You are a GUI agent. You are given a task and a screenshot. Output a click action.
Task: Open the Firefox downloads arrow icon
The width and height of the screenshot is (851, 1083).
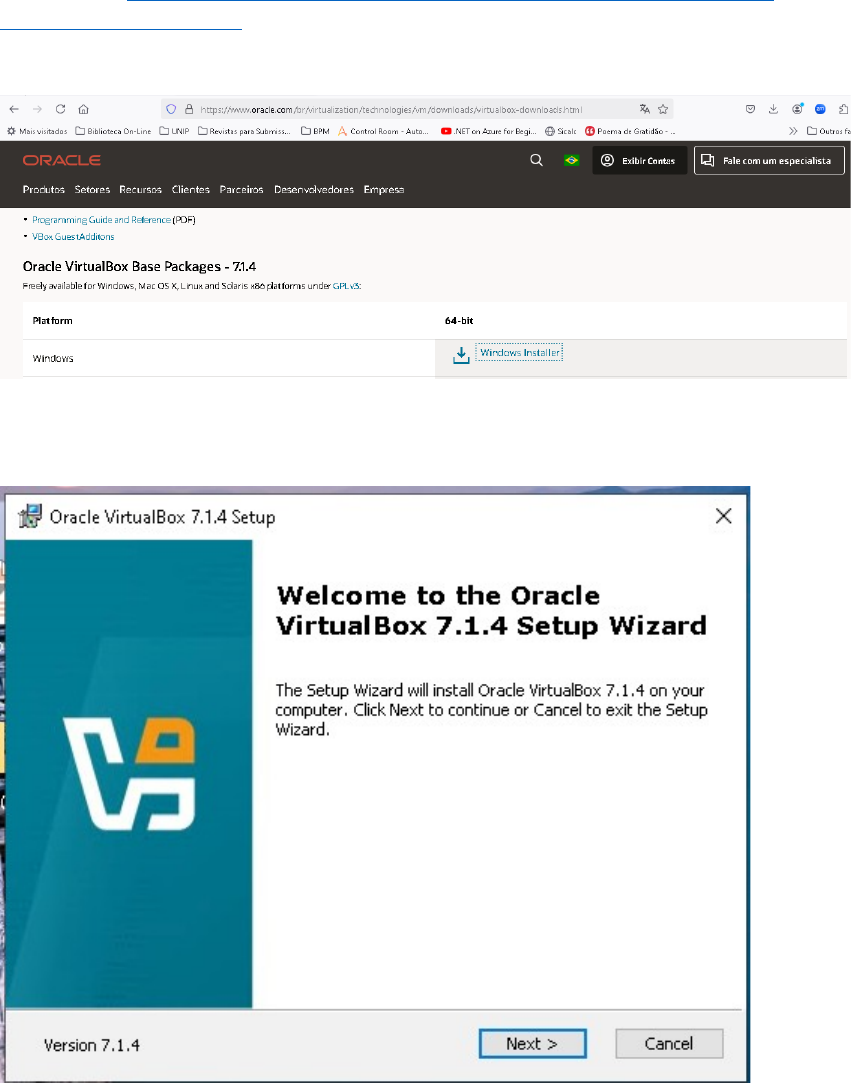(773, 109)
